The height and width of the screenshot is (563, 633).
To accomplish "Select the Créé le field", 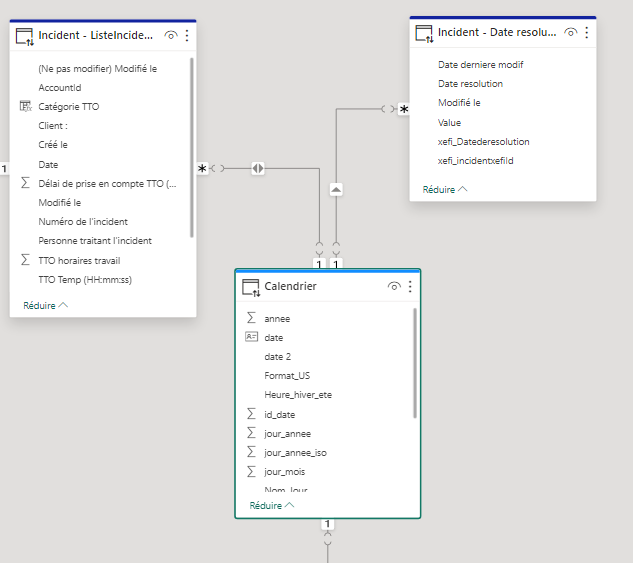I will coord(53,144).
